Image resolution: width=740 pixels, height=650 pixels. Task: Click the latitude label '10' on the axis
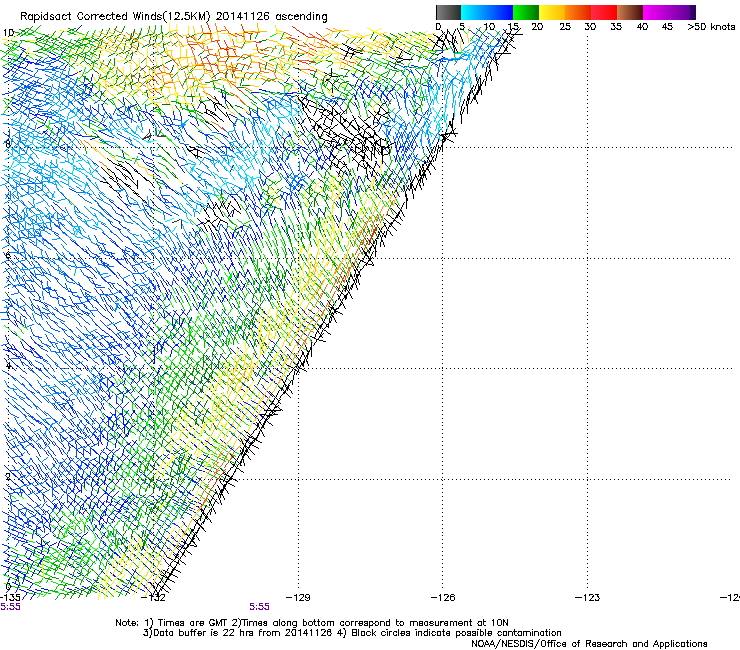[8, 33]
